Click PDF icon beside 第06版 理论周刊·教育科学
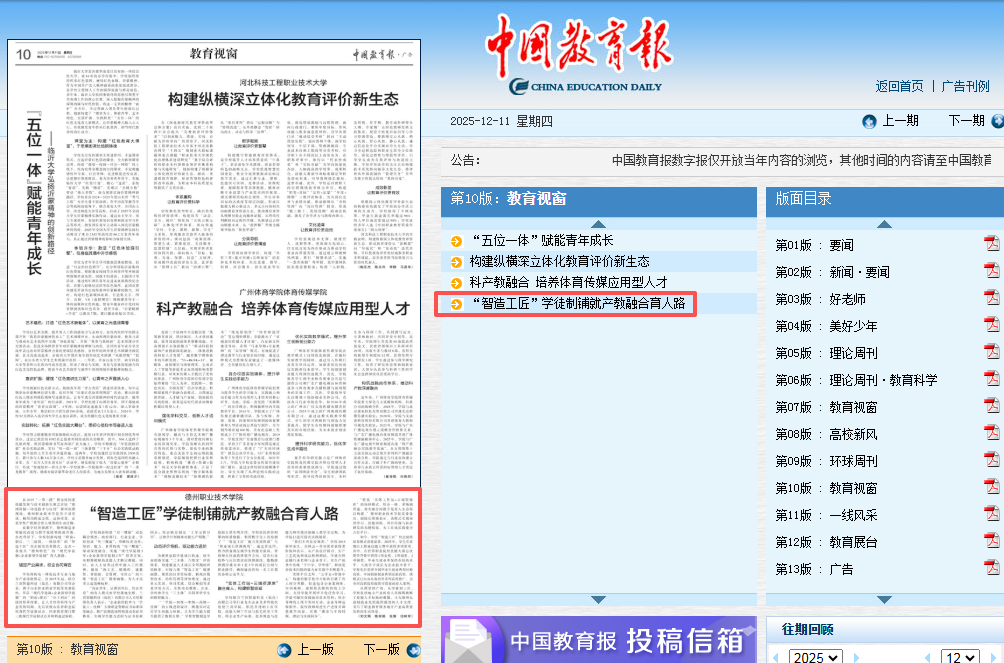This screenshot has width=1004, height=663. click(x=991, y=379)
